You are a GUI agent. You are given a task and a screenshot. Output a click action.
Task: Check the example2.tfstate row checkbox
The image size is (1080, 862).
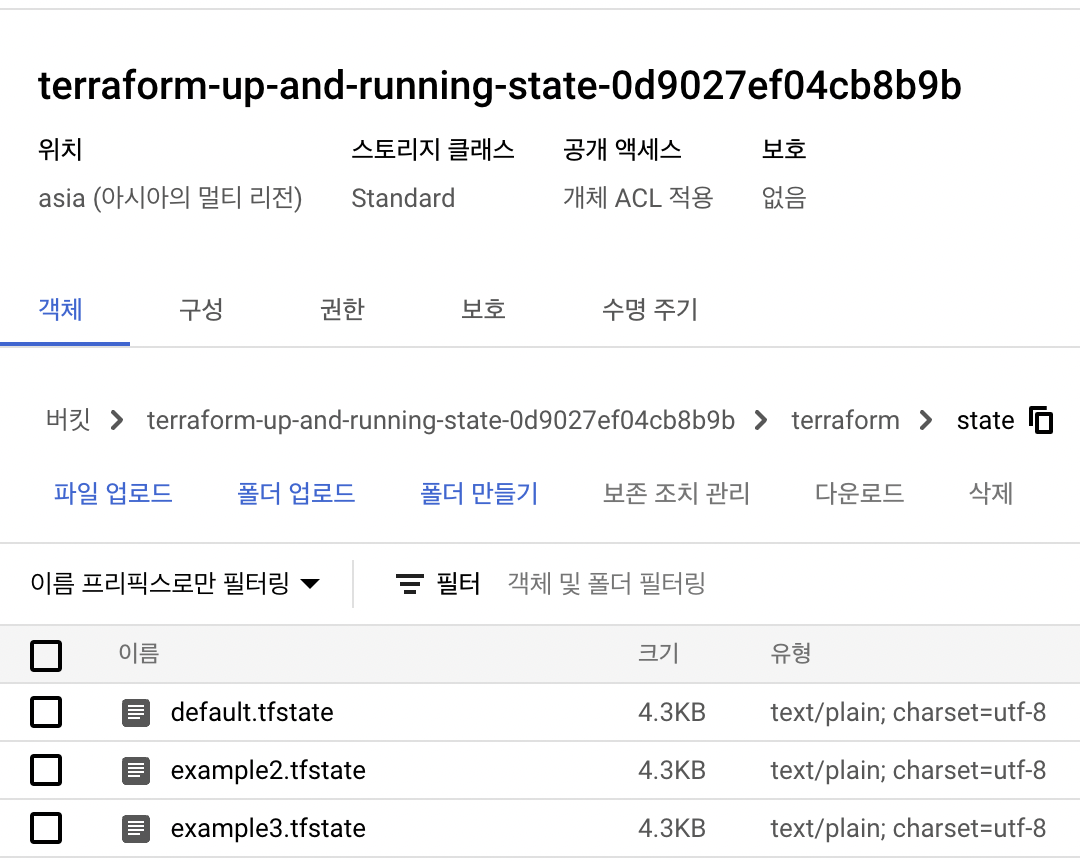pyautogui.click(x=46, y=770)
